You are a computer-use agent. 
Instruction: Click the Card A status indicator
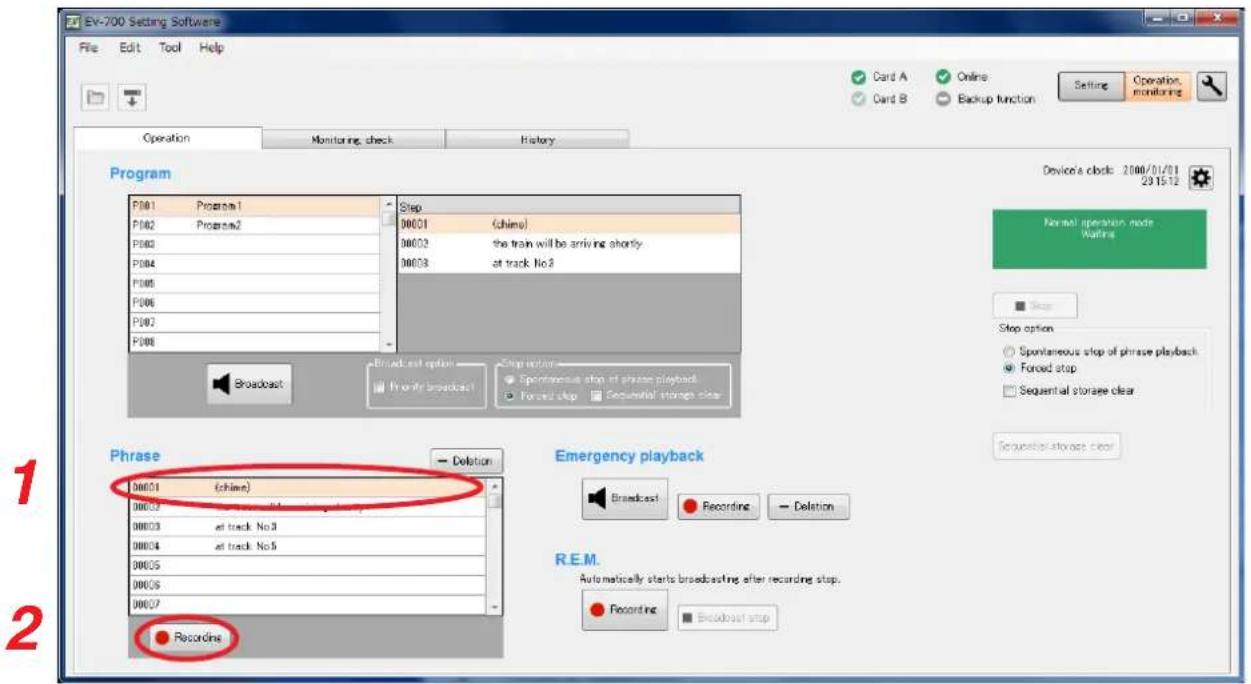(x=879, y=77)
